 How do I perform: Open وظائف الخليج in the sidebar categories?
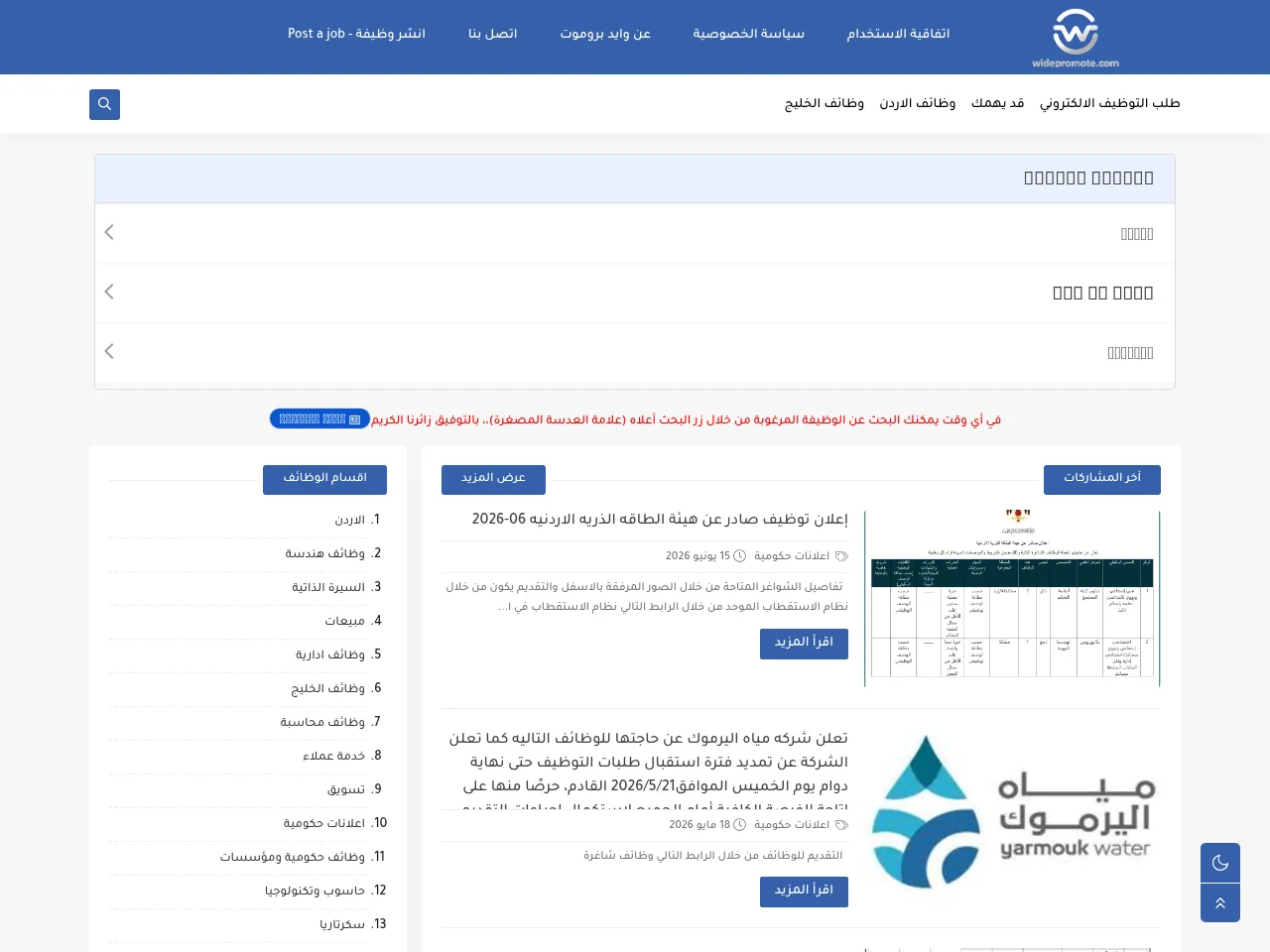click(328, 689)
